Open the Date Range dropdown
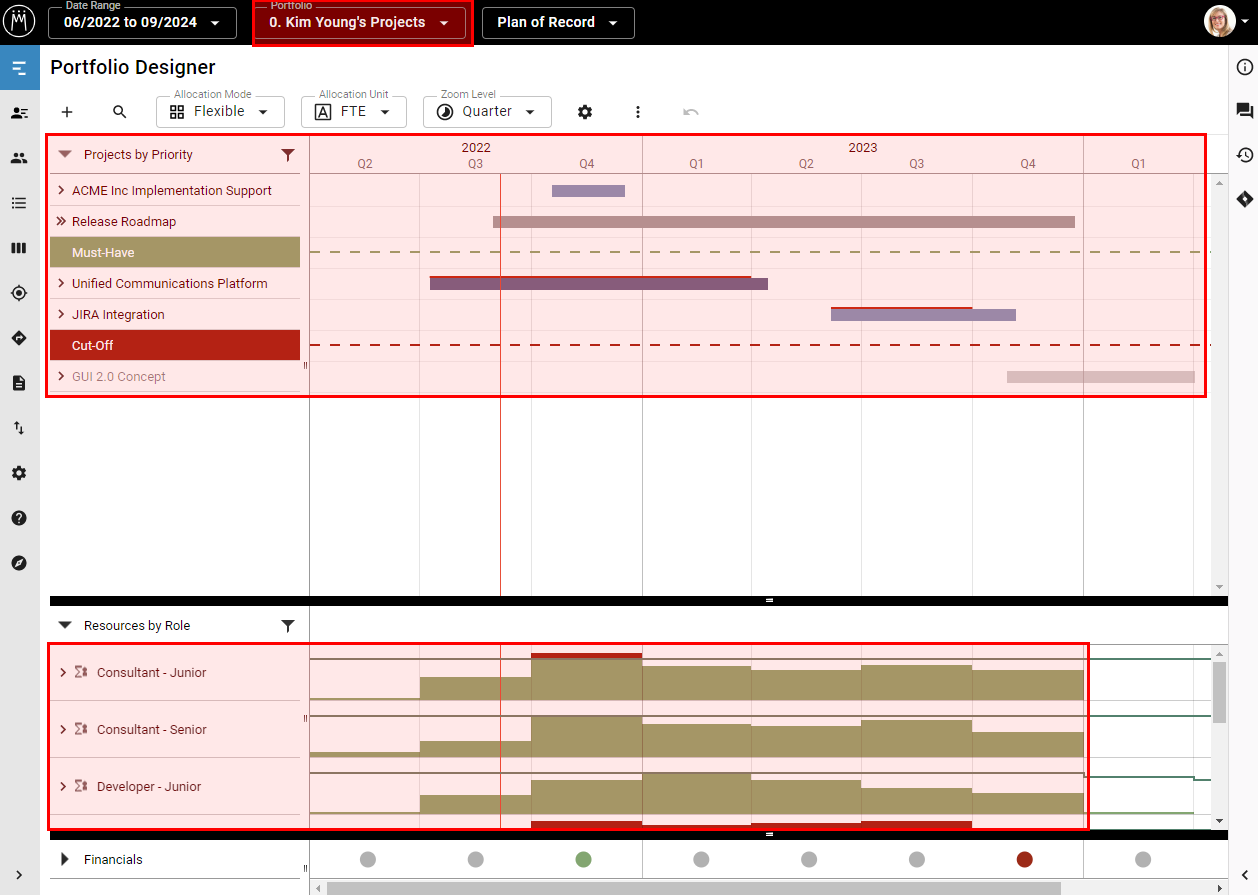Screen dimensions: 1258x895 tap(142, 22)
